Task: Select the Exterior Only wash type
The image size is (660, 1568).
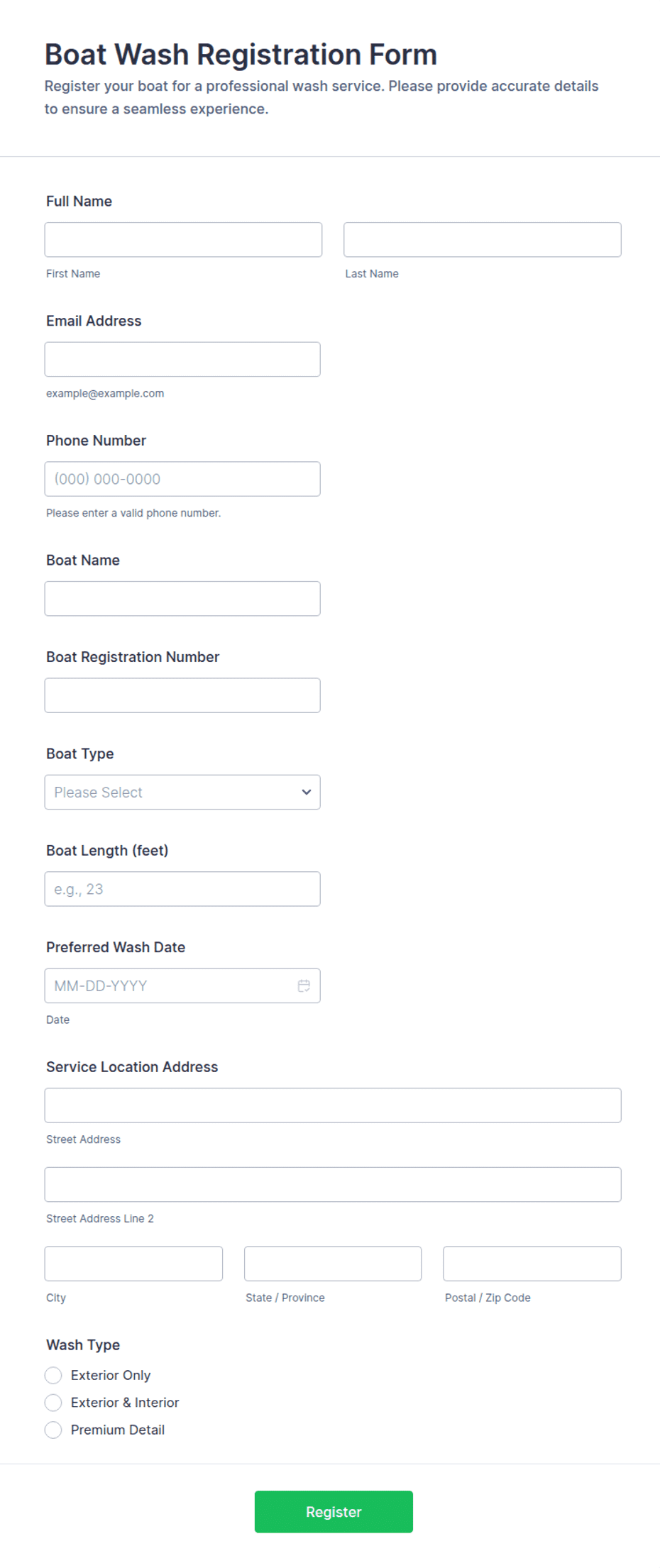Action: click(53, 1375)
